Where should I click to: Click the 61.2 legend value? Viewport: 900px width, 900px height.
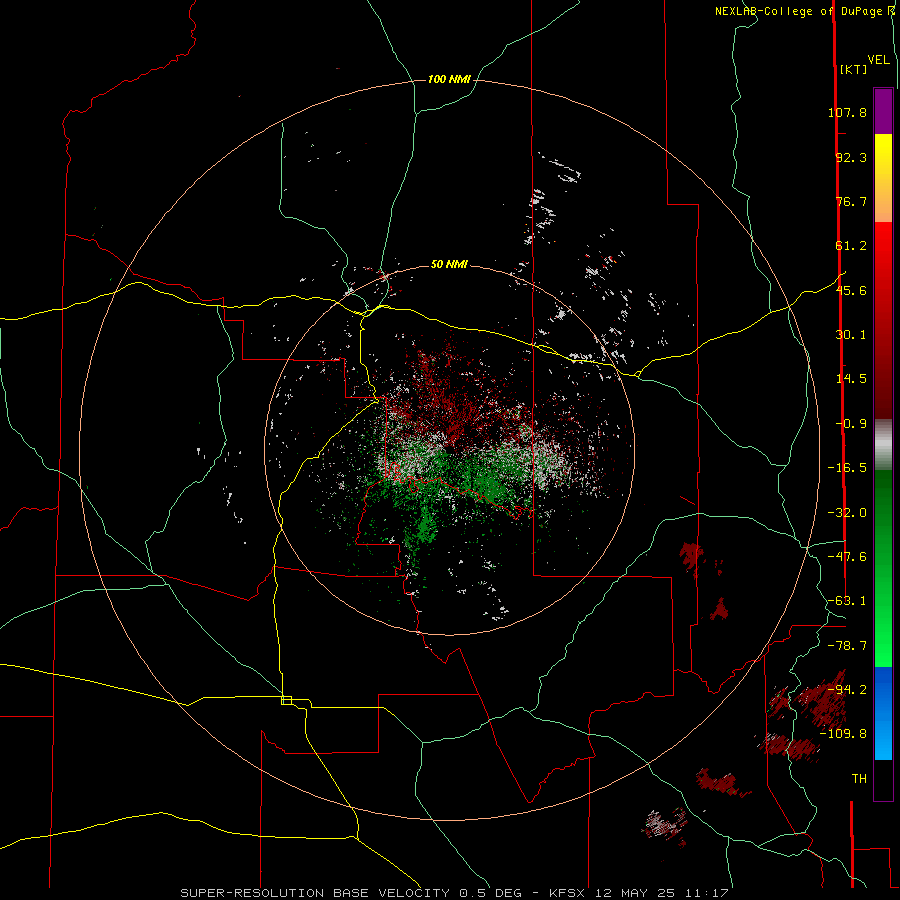[851, 246]
